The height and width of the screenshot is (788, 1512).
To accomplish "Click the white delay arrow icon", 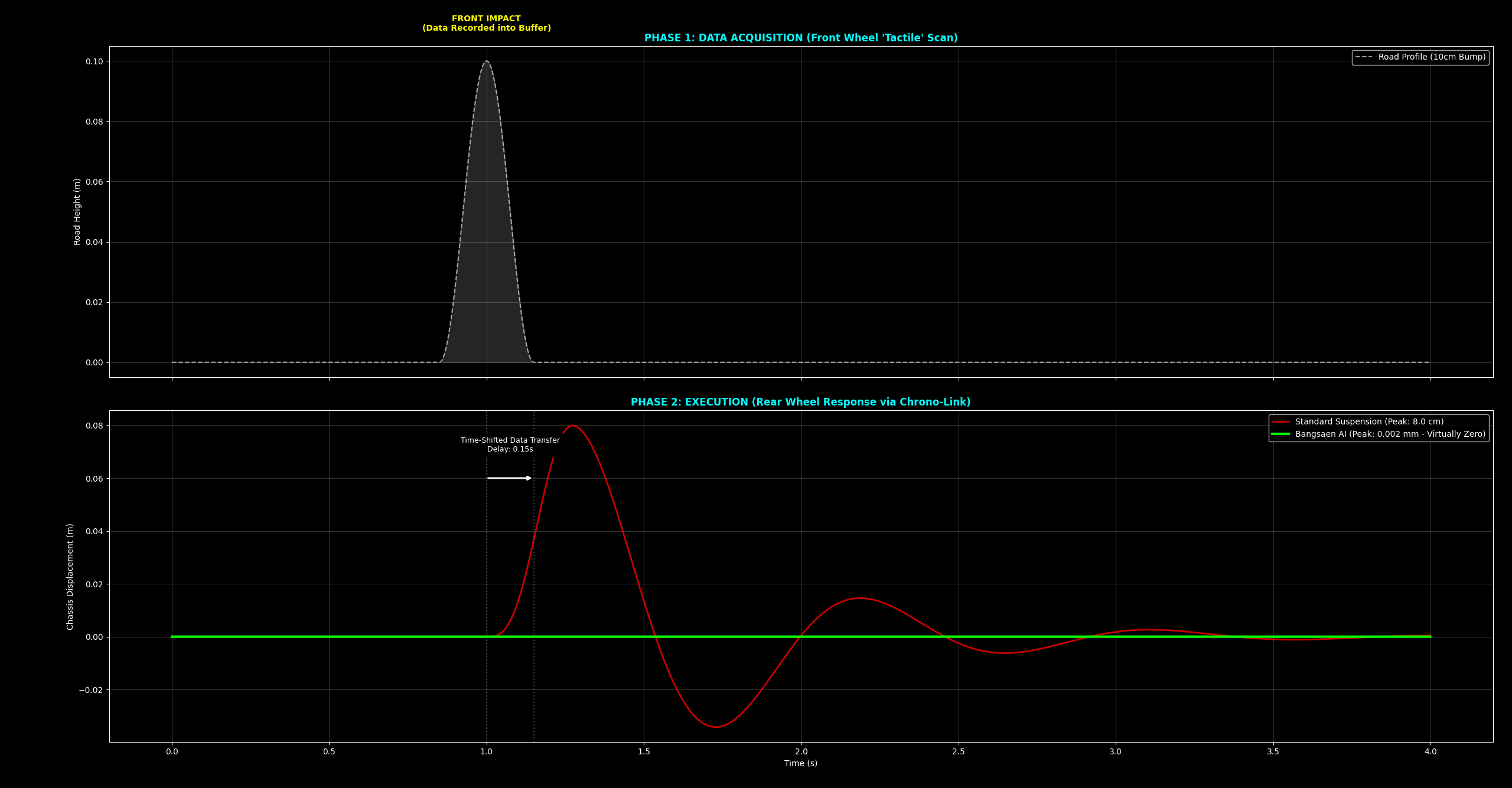I will click(509, 478).
